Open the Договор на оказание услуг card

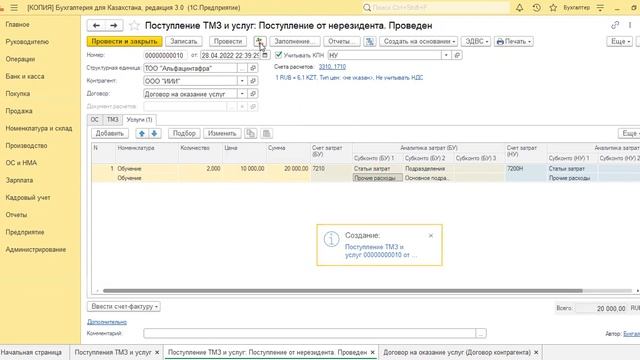tap(253, 94)
